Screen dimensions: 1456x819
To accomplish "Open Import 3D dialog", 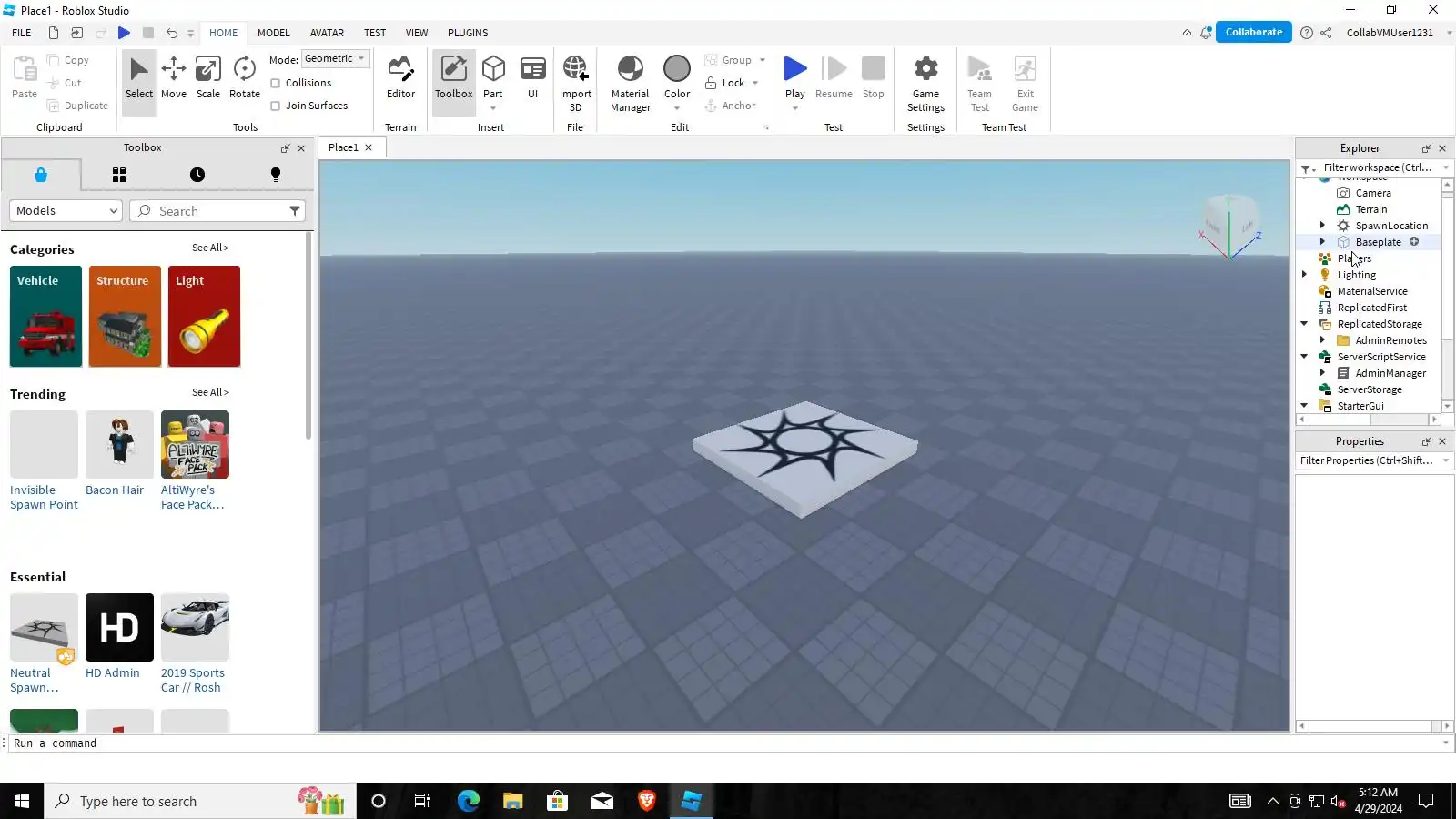I will [x=575, y=83].
